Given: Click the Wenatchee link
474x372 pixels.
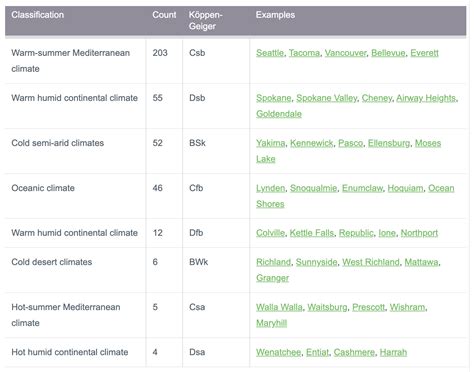Looking at the screenshot, I should click(x=278, y=352).
